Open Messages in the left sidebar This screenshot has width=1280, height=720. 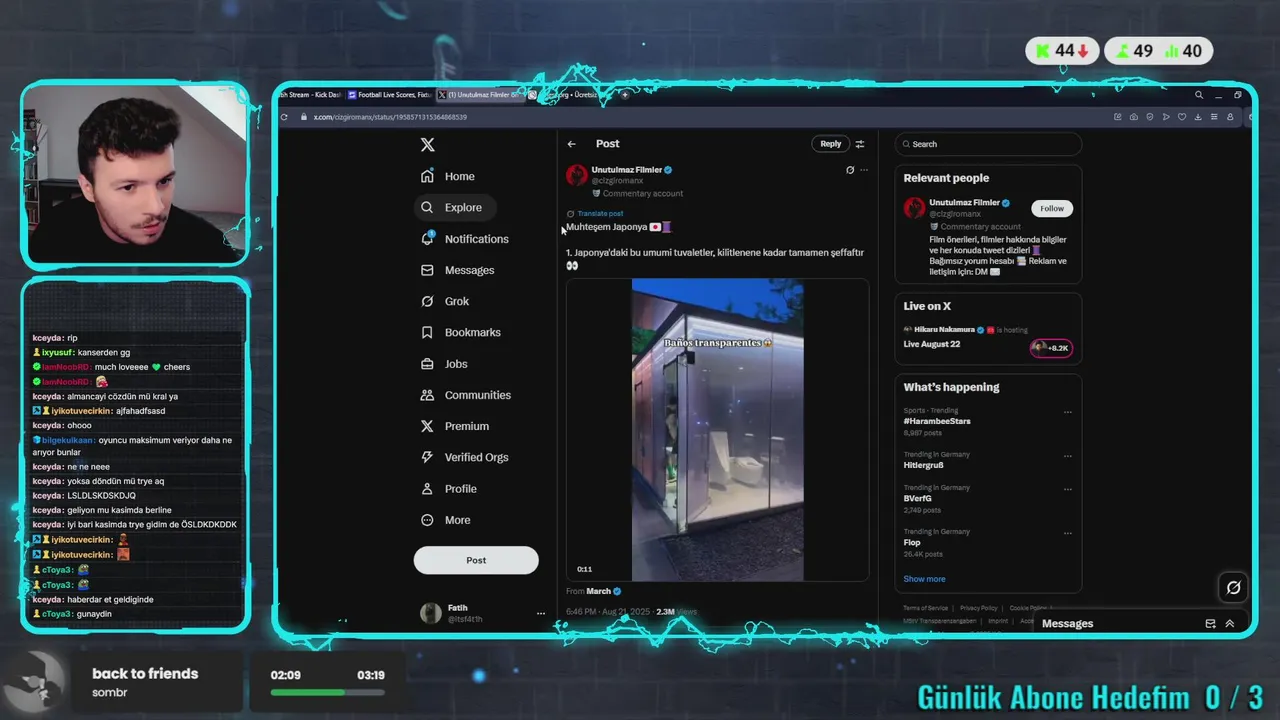tap(457, 270)
